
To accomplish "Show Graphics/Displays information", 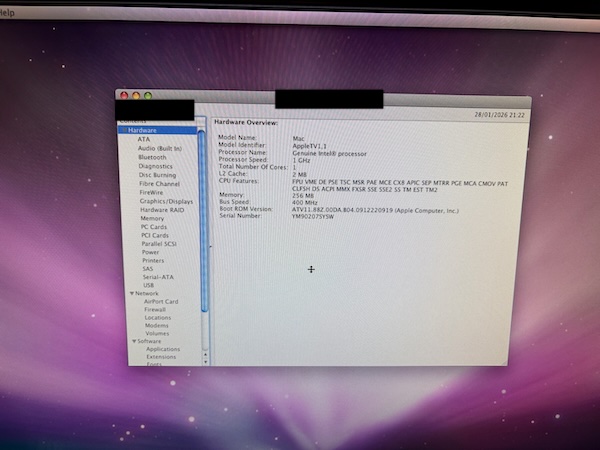I will pos(166,201).
